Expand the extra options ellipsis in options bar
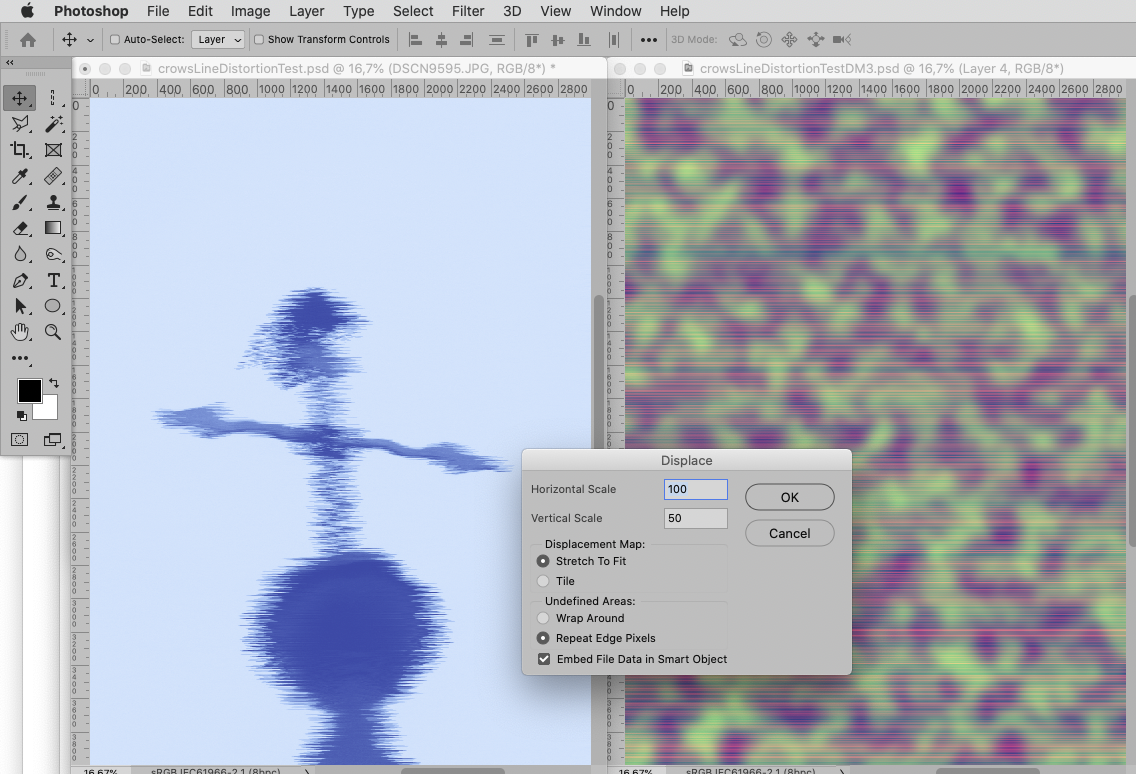 pyautogui.click(x=648, y=40)
